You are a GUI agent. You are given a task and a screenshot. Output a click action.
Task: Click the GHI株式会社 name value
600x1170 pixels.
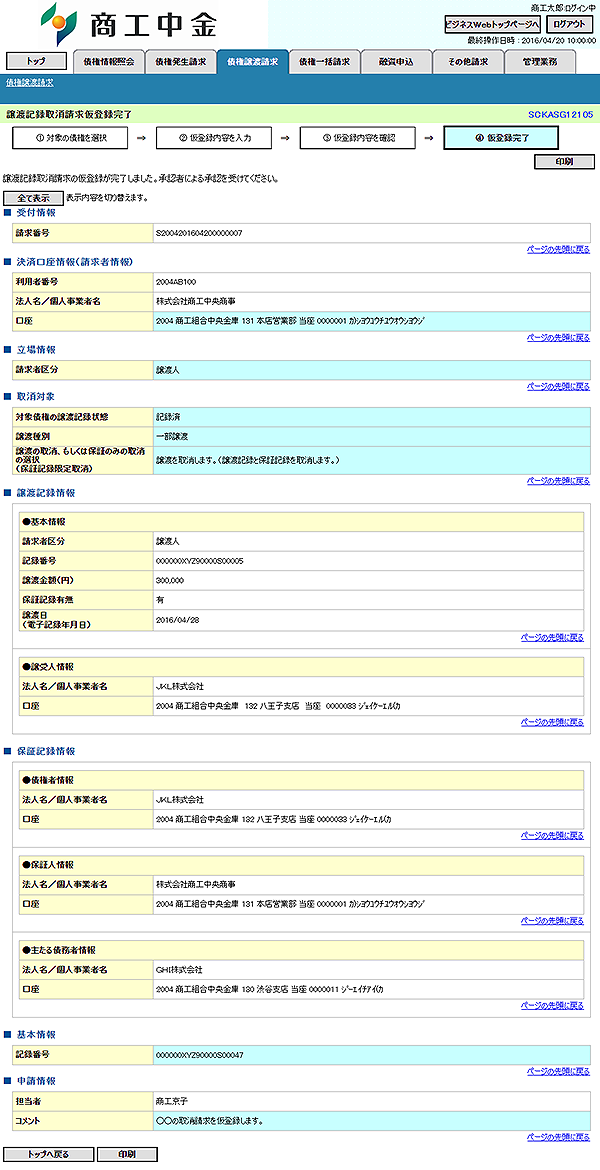[x=178, y=969]
